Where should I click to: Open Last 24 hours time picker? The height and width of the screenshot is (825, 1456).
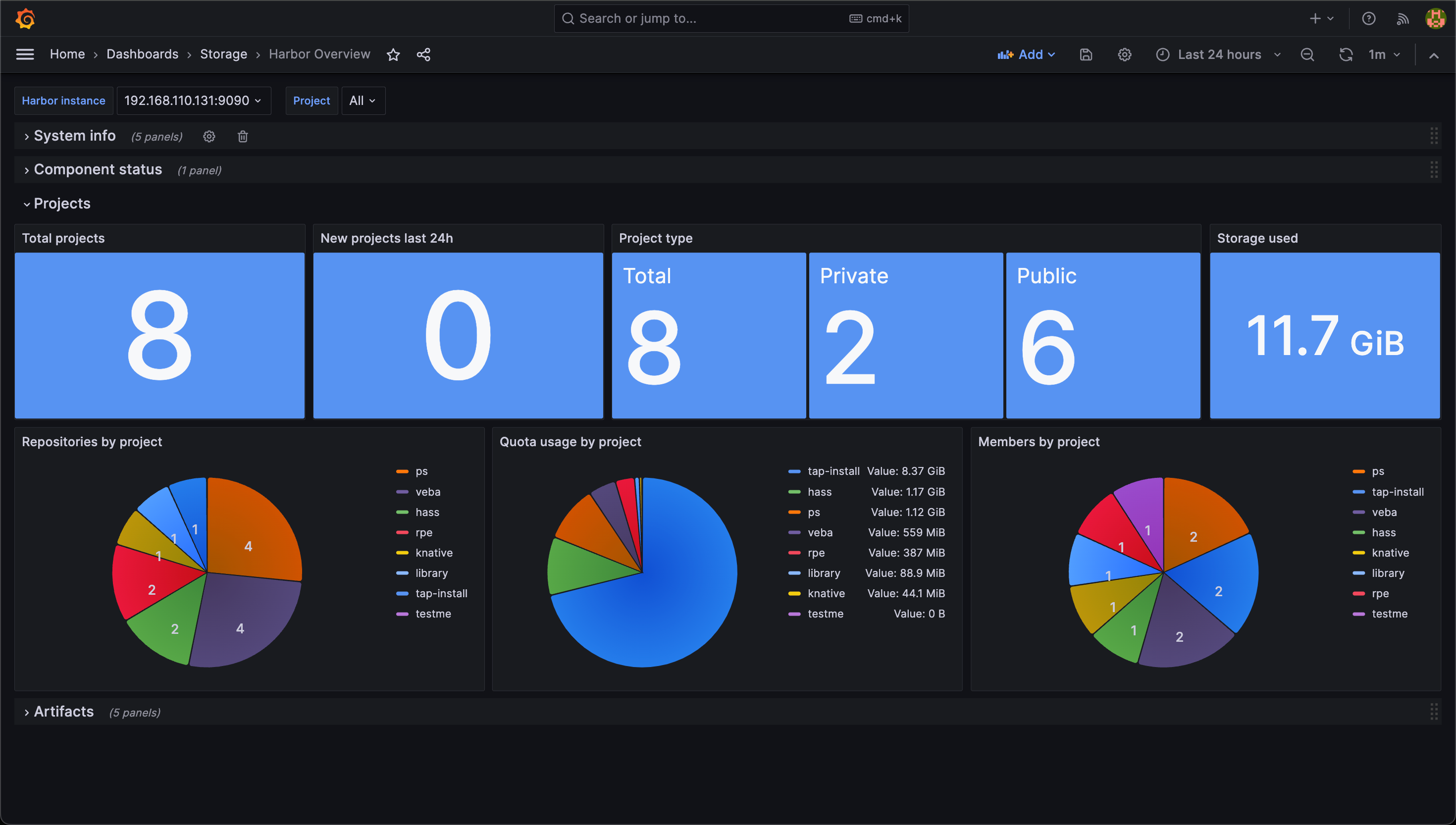[x=1218, y=55]
